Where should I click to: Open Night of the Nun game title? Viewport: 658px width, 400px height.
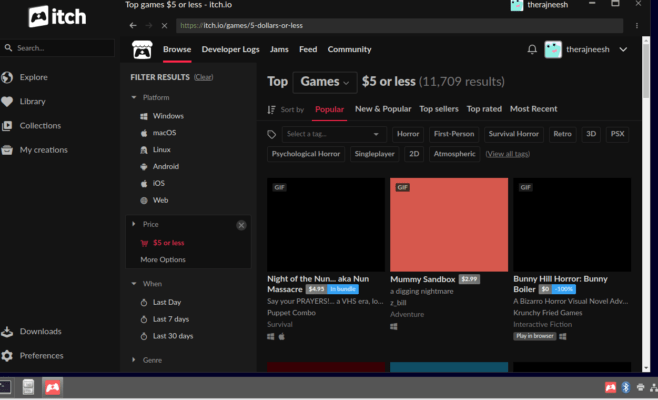pos(318,284)
